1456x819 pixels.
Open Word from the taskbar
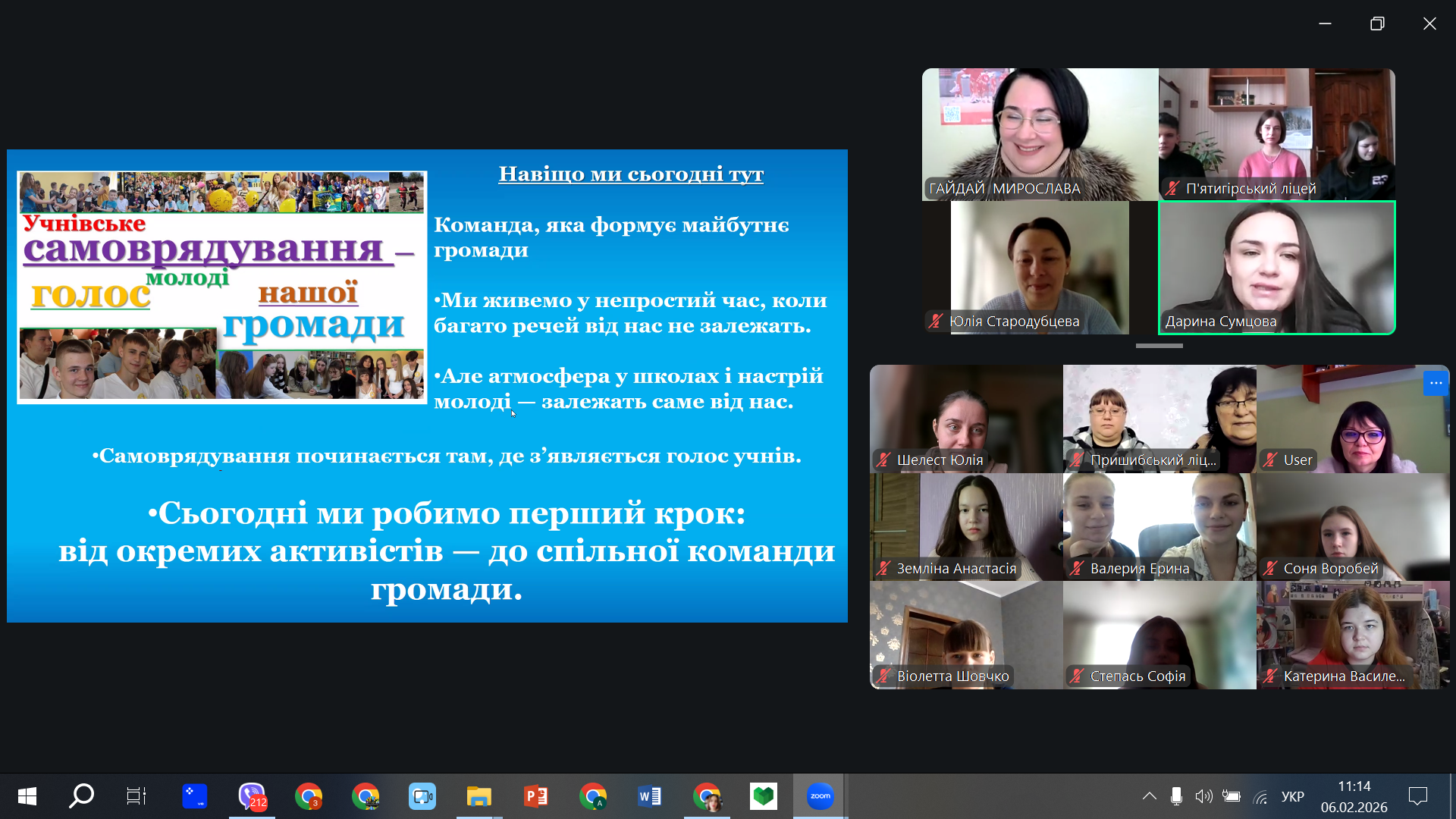click(x=650, y=796)
